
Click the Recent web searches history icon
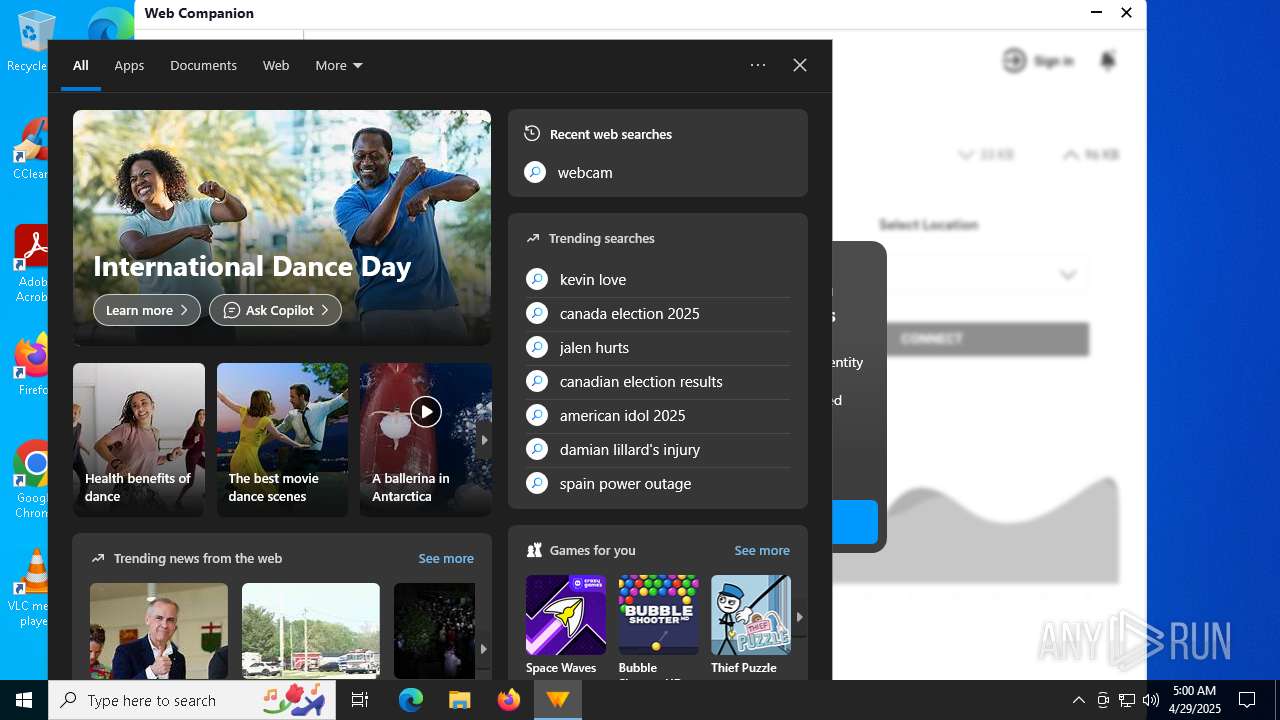[532, 134]
